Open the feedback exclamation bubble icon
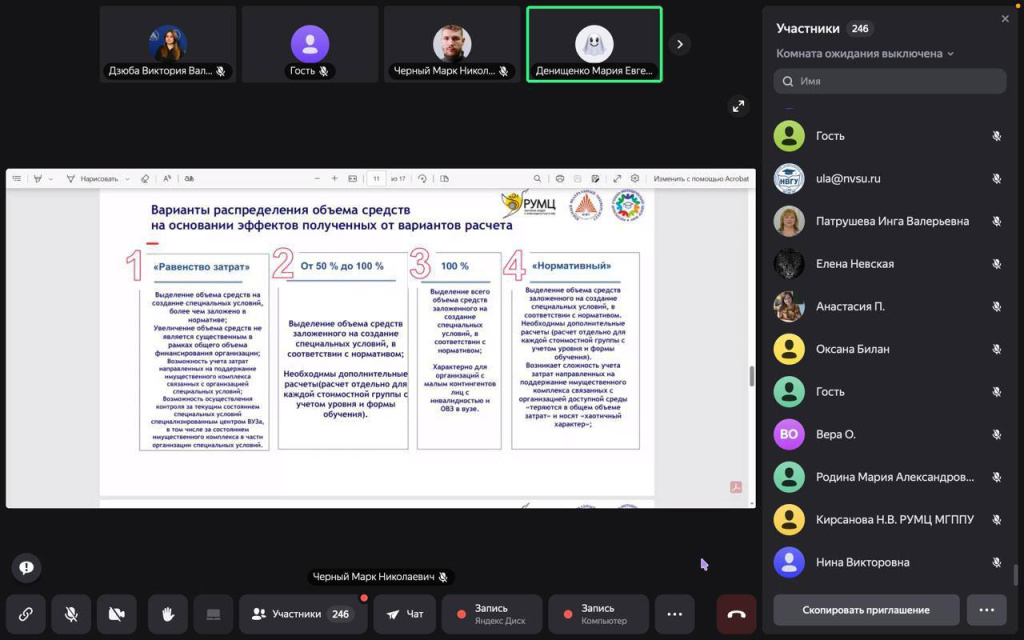 (26, 567)
